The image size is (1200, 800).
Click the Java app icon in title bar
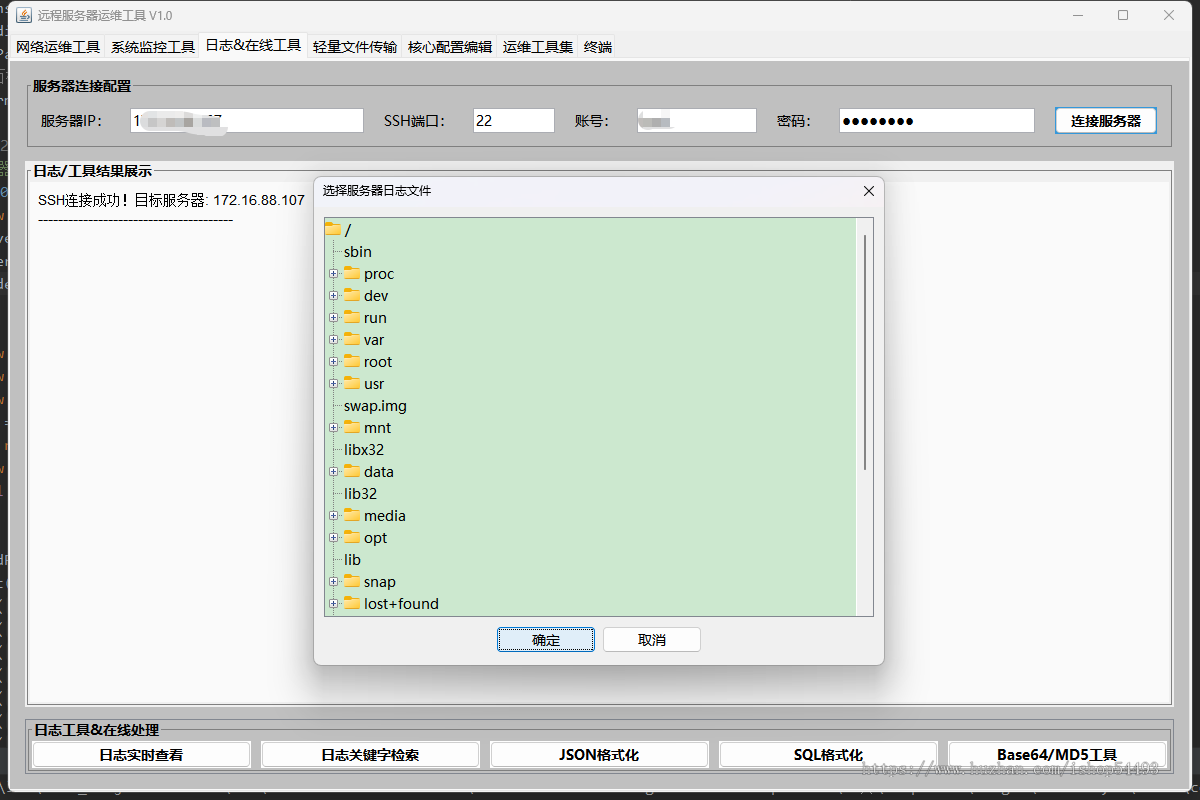click(23, 15)
